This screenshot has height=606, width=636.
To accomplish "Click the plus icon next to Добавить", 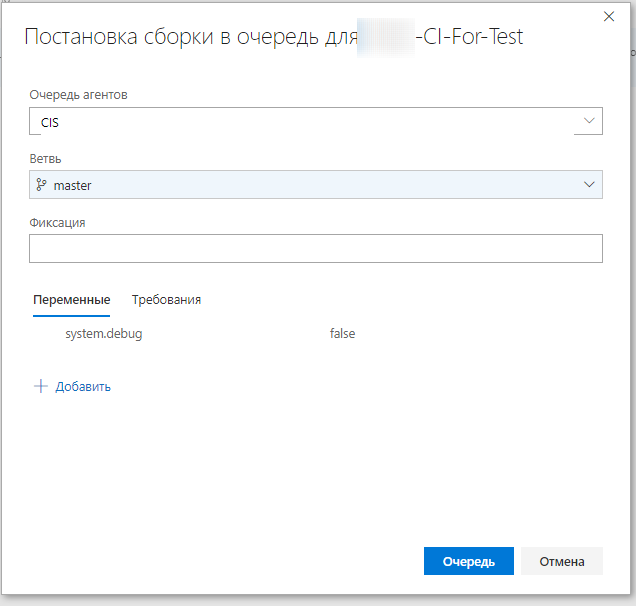I will pyautogui.click(x=41, y=387).
